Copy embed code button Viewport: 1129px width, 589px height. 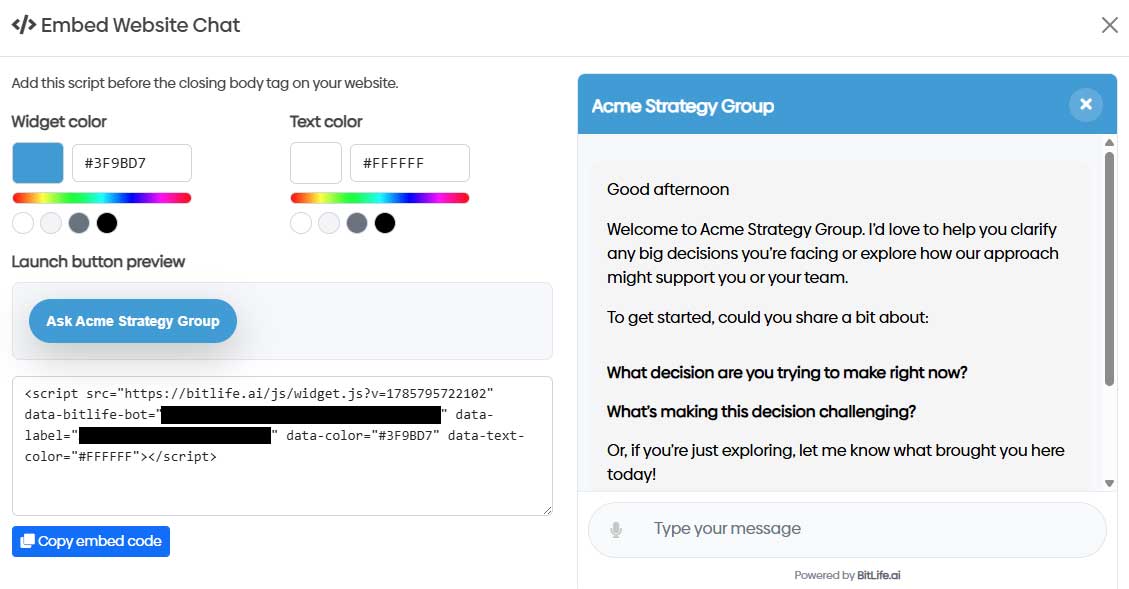click(x=91, y=541)
